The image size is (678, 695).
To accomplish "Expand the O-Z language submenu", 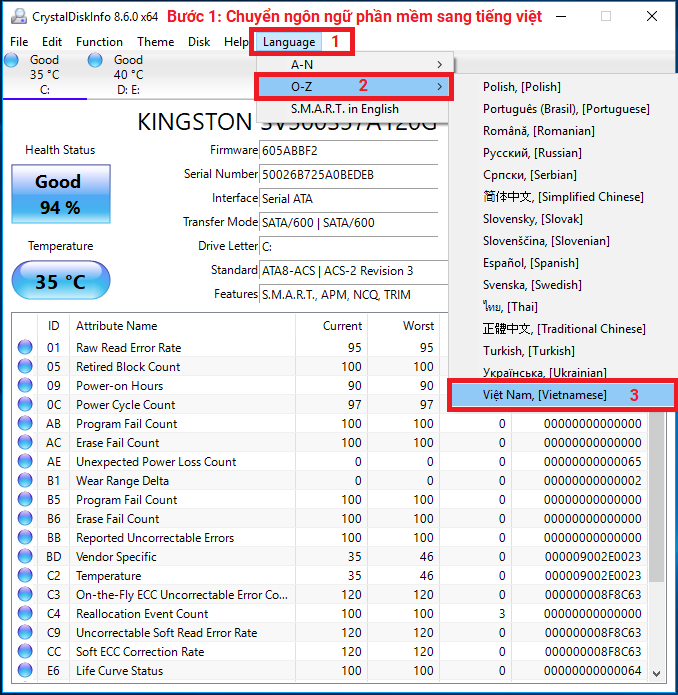I will pyautogui.click(x=354, y=86).
